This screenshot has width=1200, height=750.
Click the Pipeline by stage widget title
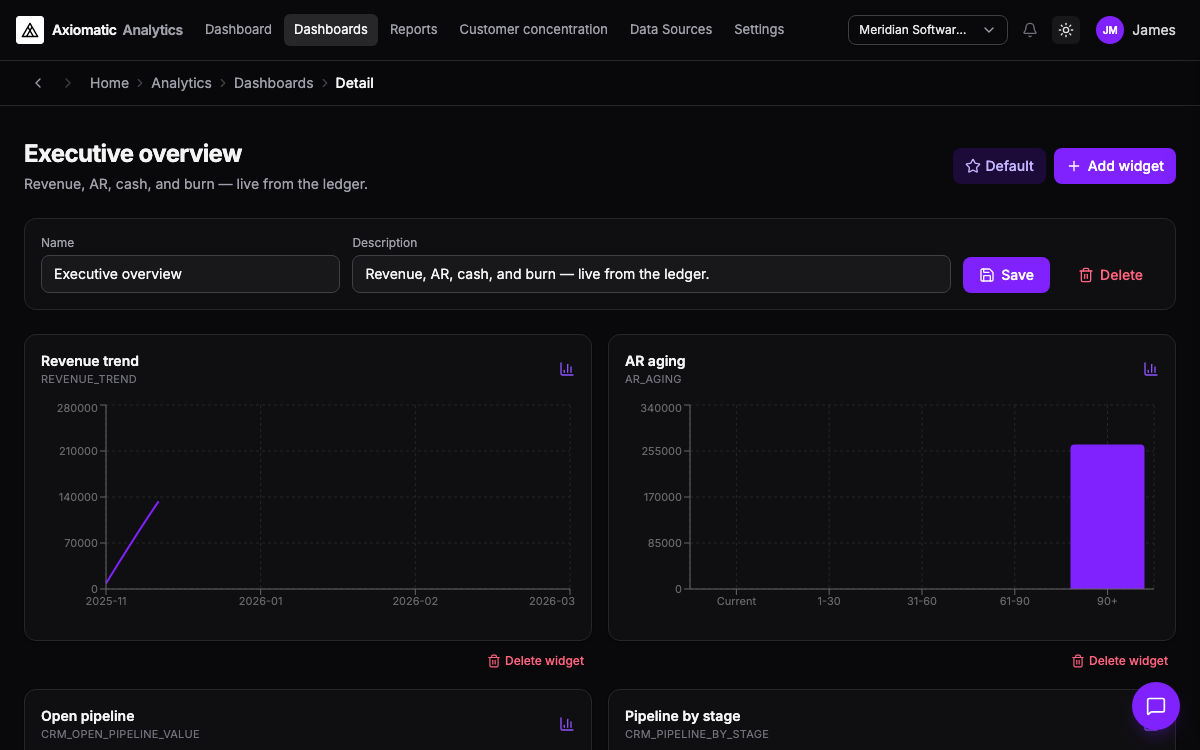(x=683, y=716)
